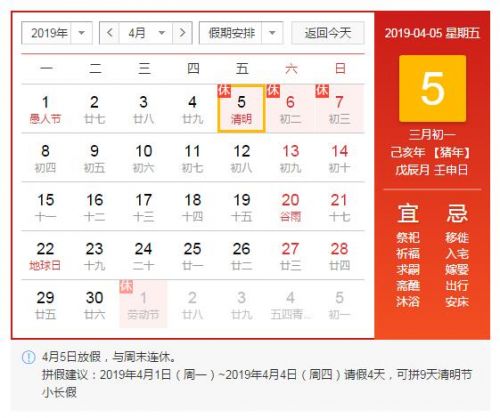Select April 25 廿一
This screenshot has height=418, width=500.
[192, 256]
